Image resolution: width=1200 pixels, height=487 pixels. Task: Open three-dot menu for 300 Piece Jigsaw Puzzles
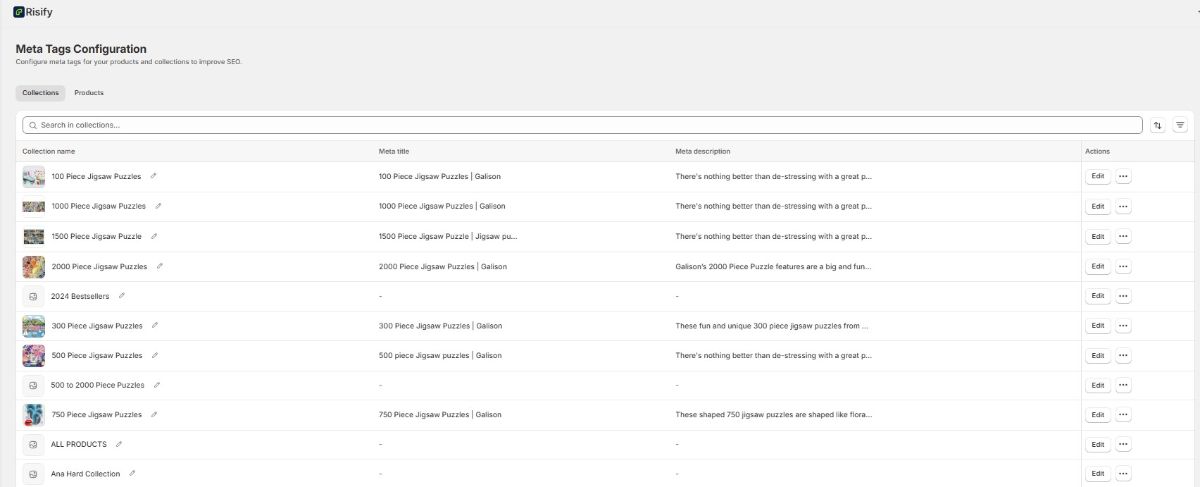click(x=1123, y=326)
